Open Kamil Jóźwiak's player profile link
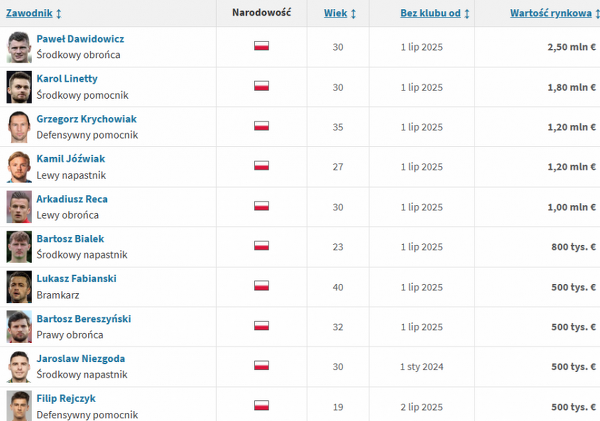Screen dimensions: 600x421 [70, 159]
